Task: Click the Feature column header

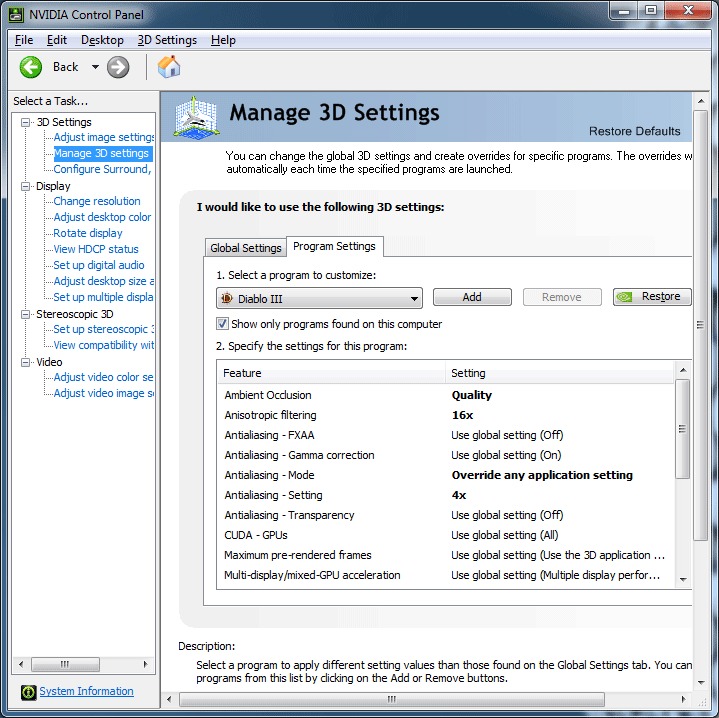Action: 331,373
